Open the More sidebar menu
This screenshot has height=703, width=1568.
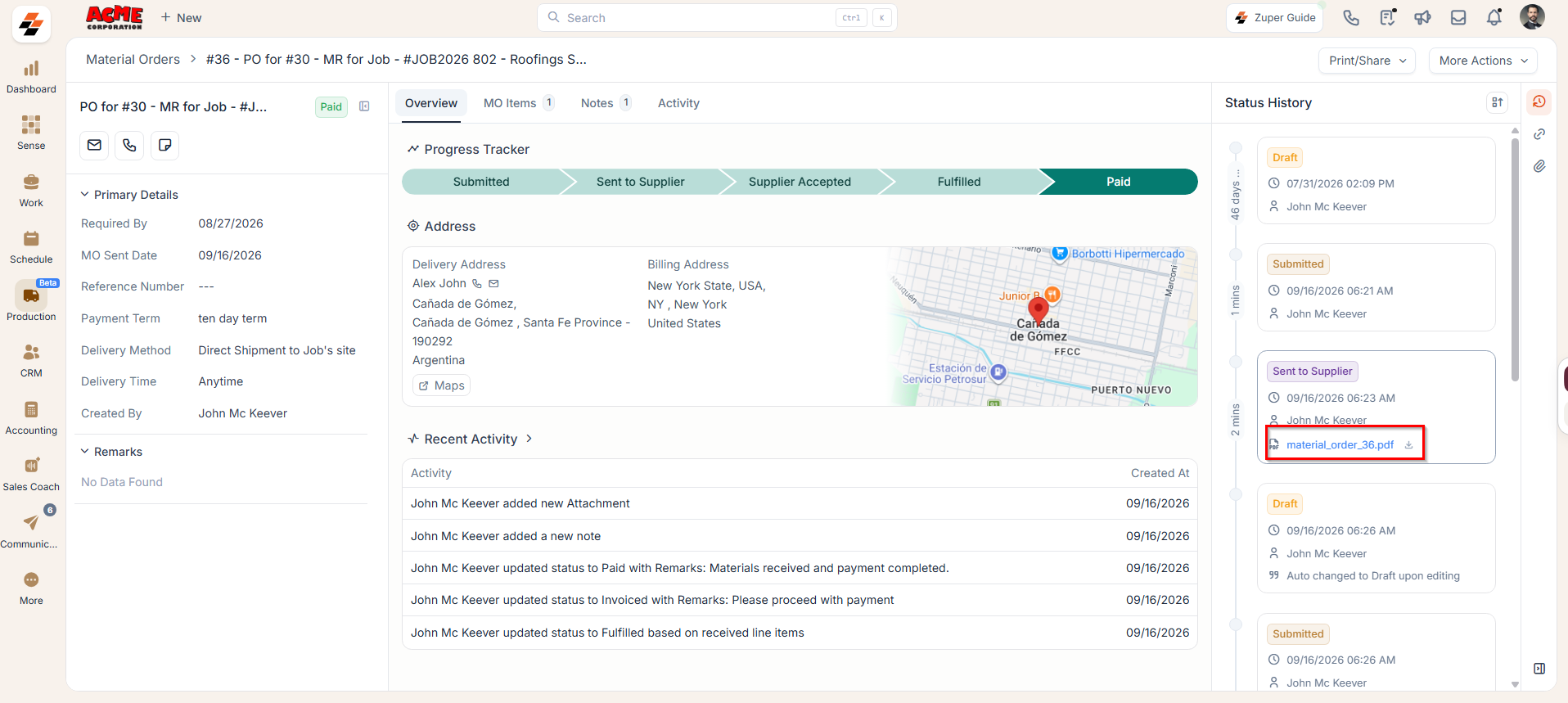pyautogui.click(x=31, y=588)
